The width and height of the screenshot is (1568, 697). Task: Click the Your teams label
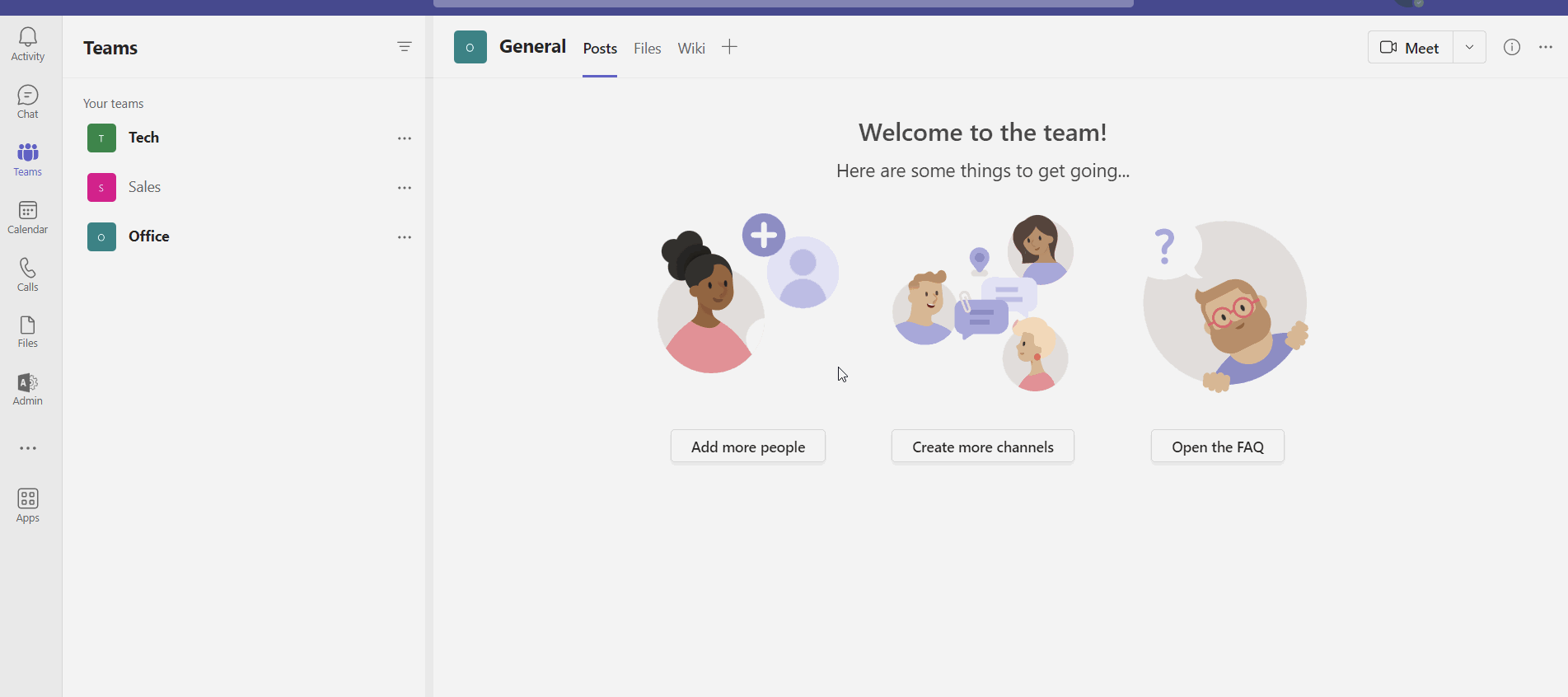[x=114, y=104]
